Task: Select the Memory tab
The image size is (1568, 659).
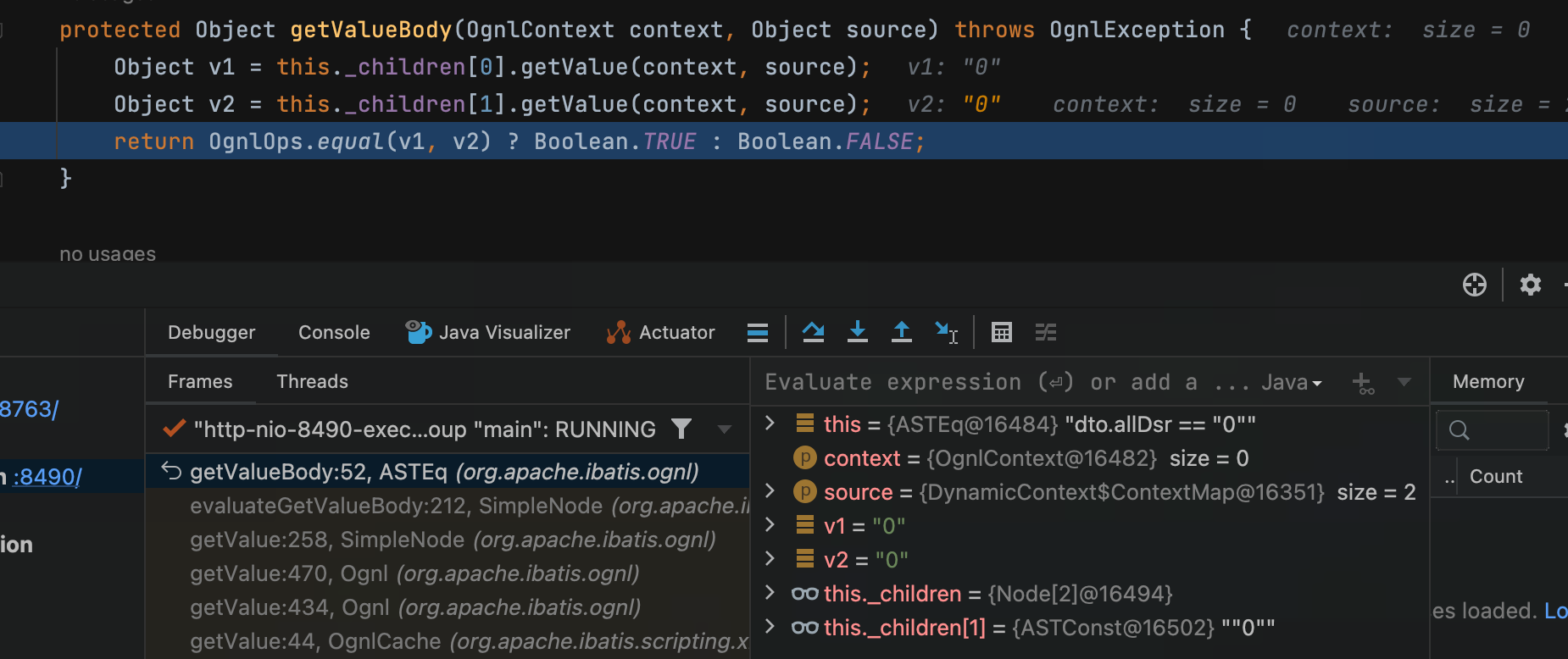Action: pos(1488,381)
